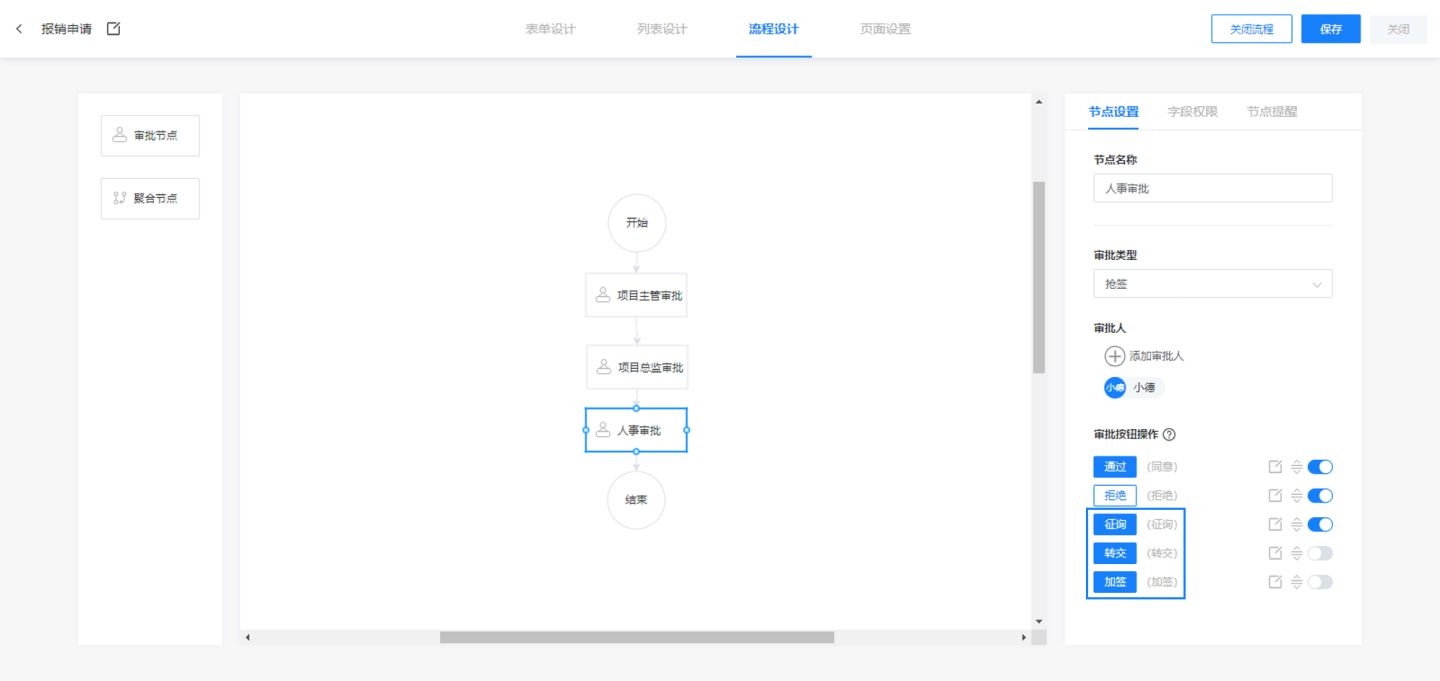
Task: Click the canvas horizontal scrollbar thumb
Action: point(636,637)
